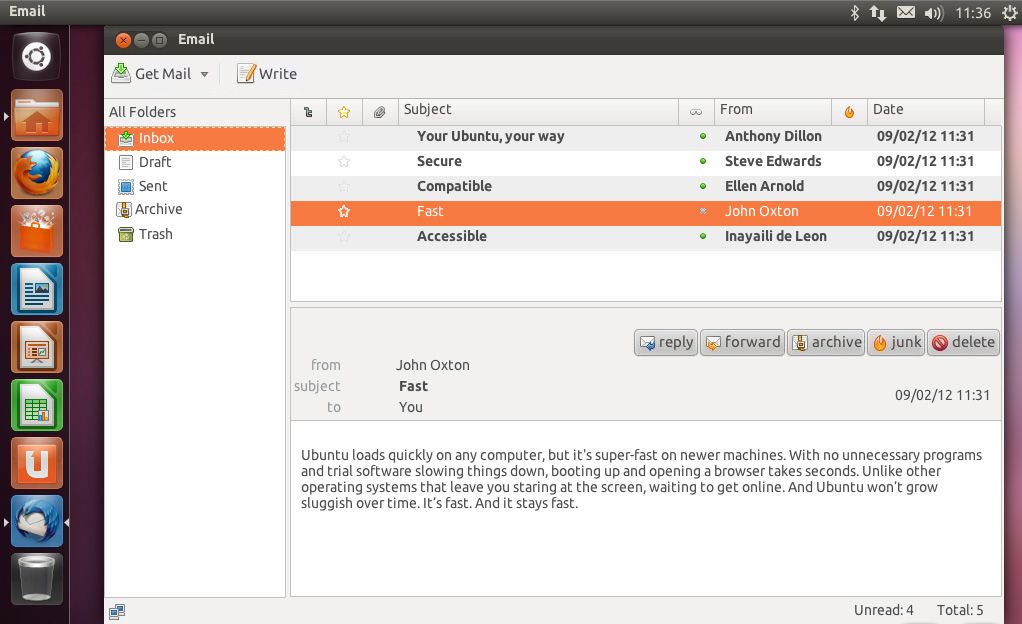
Task: Open the Bluetooth indicator menu
Action: point(854,13)
